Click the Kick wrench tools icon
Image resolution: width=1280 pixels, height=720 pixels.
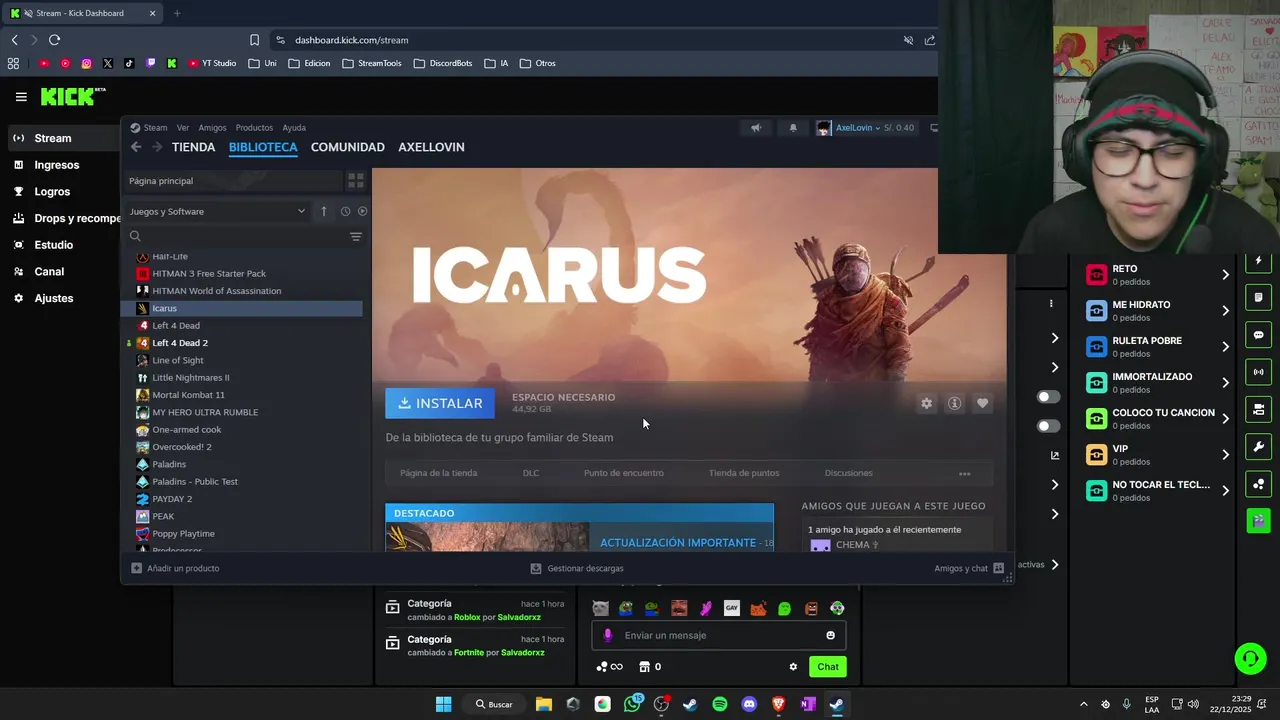(1259, 447)
